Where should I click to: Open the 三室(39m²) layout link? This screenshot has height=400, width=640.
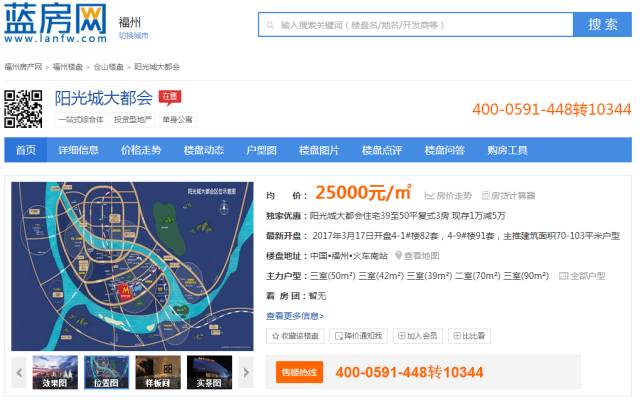pos(429,276)
